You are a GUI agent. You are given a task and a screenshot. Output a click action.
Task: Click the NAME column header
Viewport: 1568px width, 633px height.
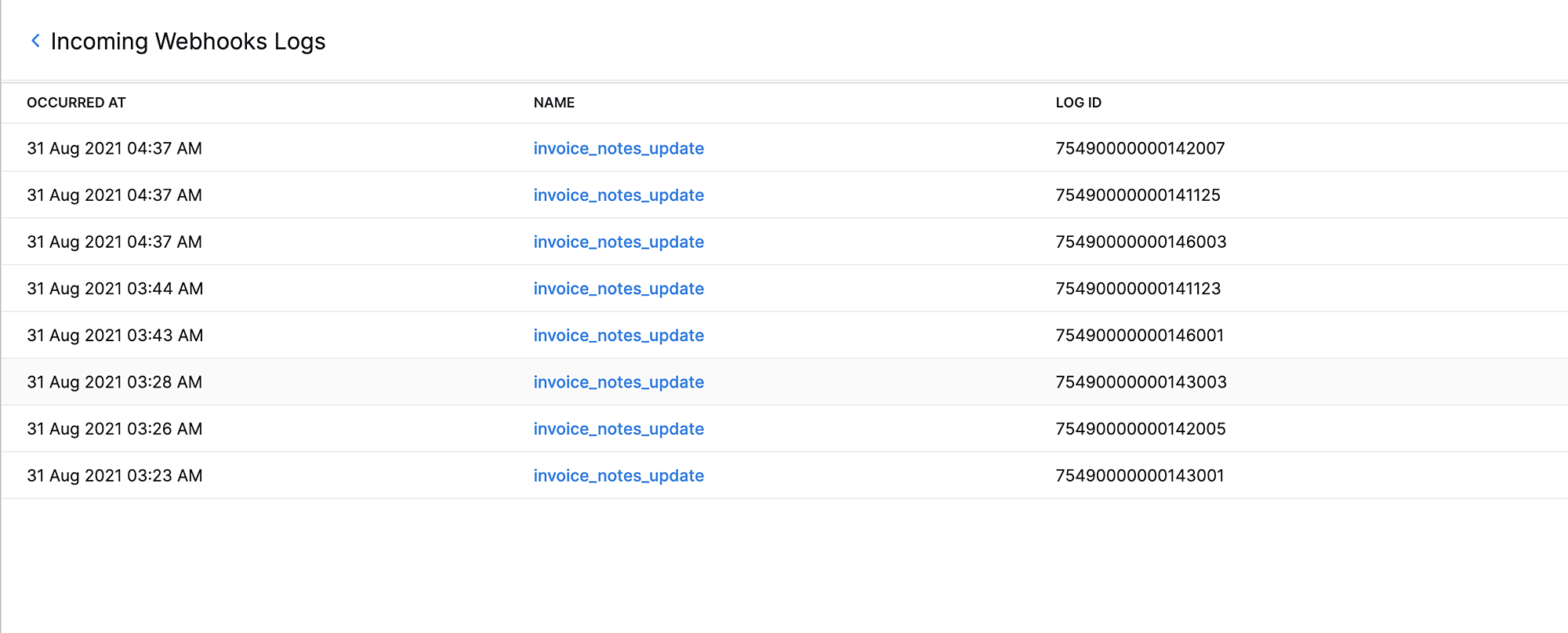tap(554, 103)
